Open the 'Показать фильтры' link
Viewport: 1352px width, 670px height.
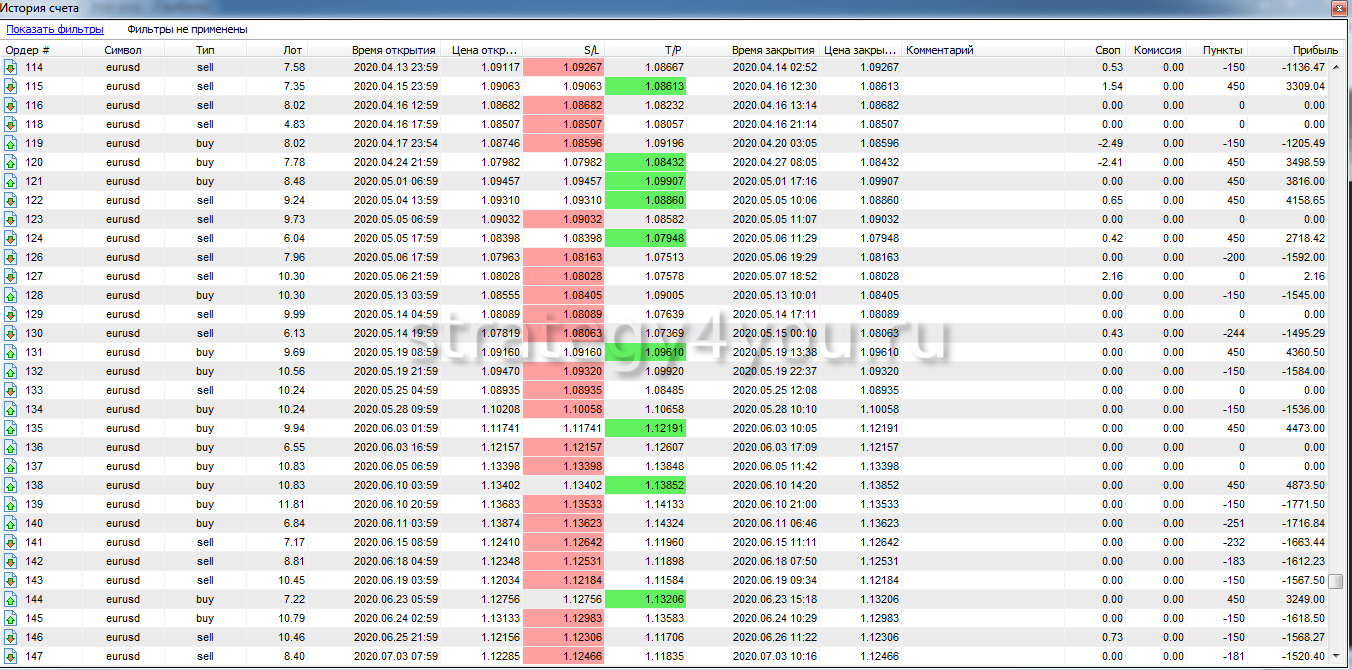click(x=55, y=29)
